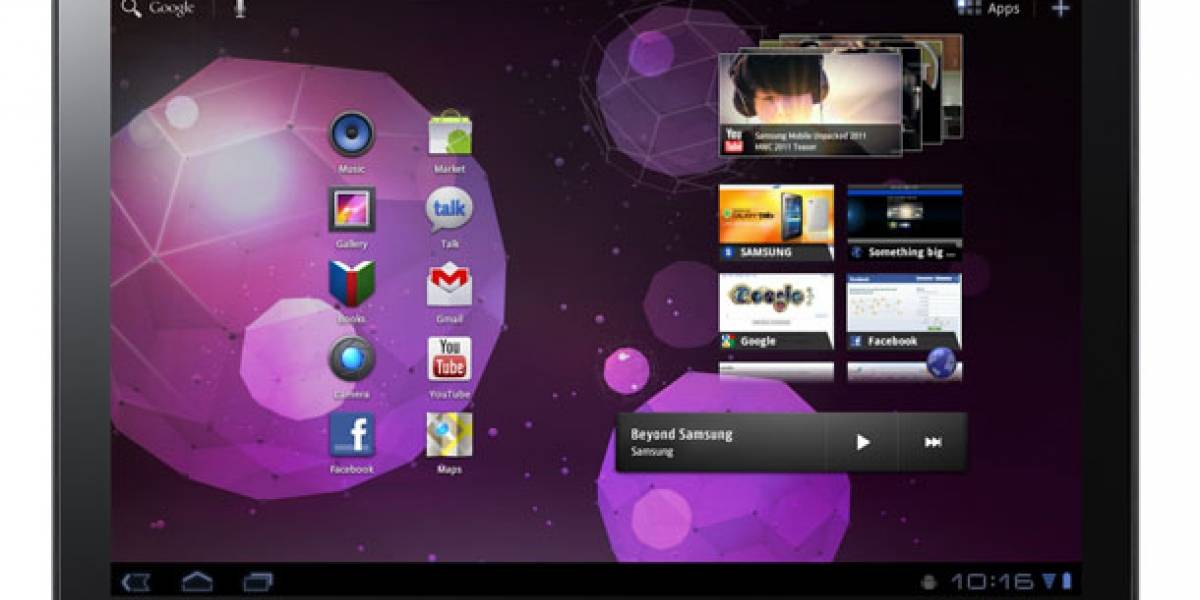The height and width of the screenshot is (600, 1200).
Task: Tap the Android notification icon
Action: pyautogui.click(x=929, y=582)
